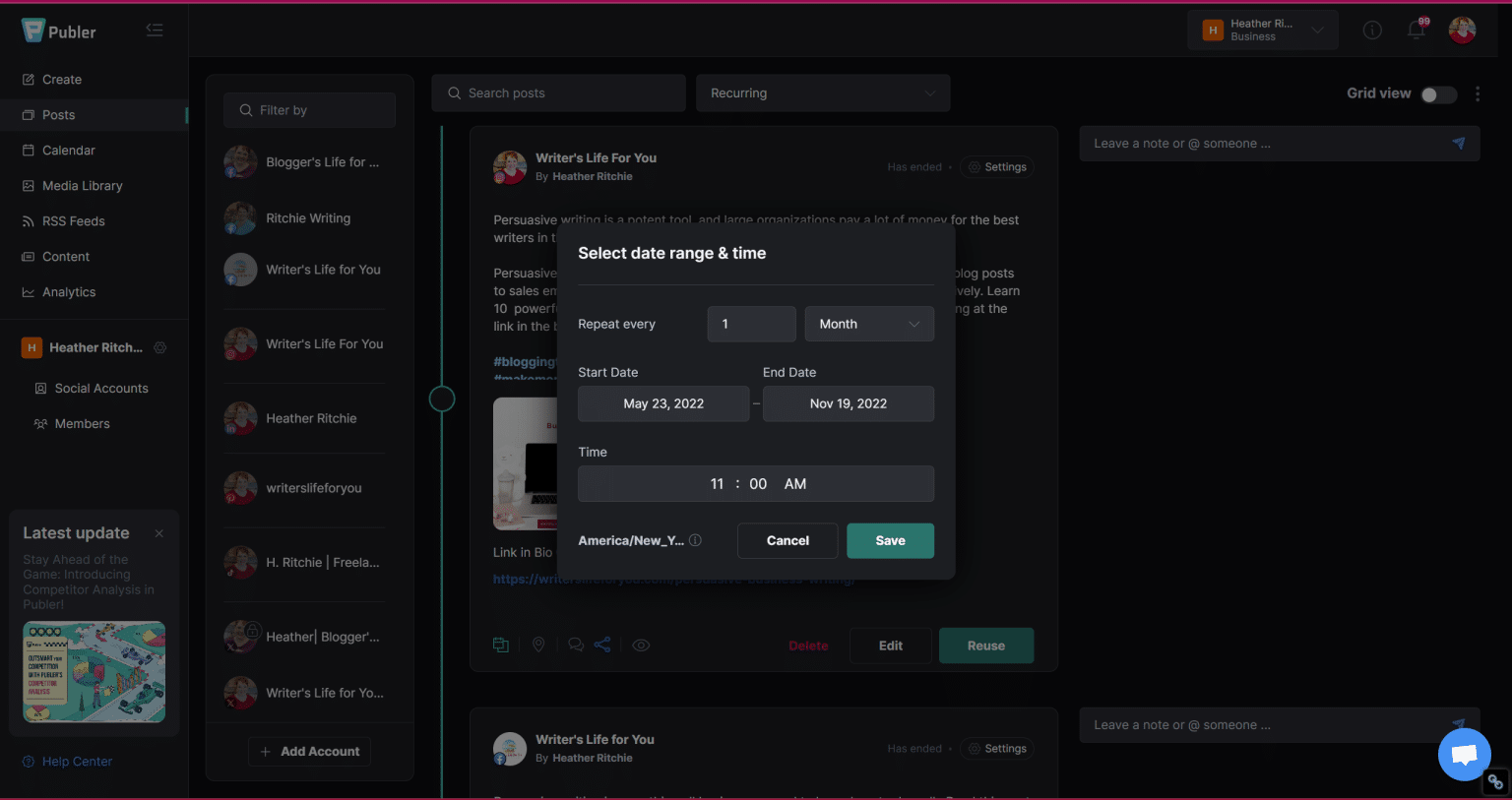The height and width of the screenshot is (800, 1512).
Task: Click the post preview eye icon
Action: point(641,646)
